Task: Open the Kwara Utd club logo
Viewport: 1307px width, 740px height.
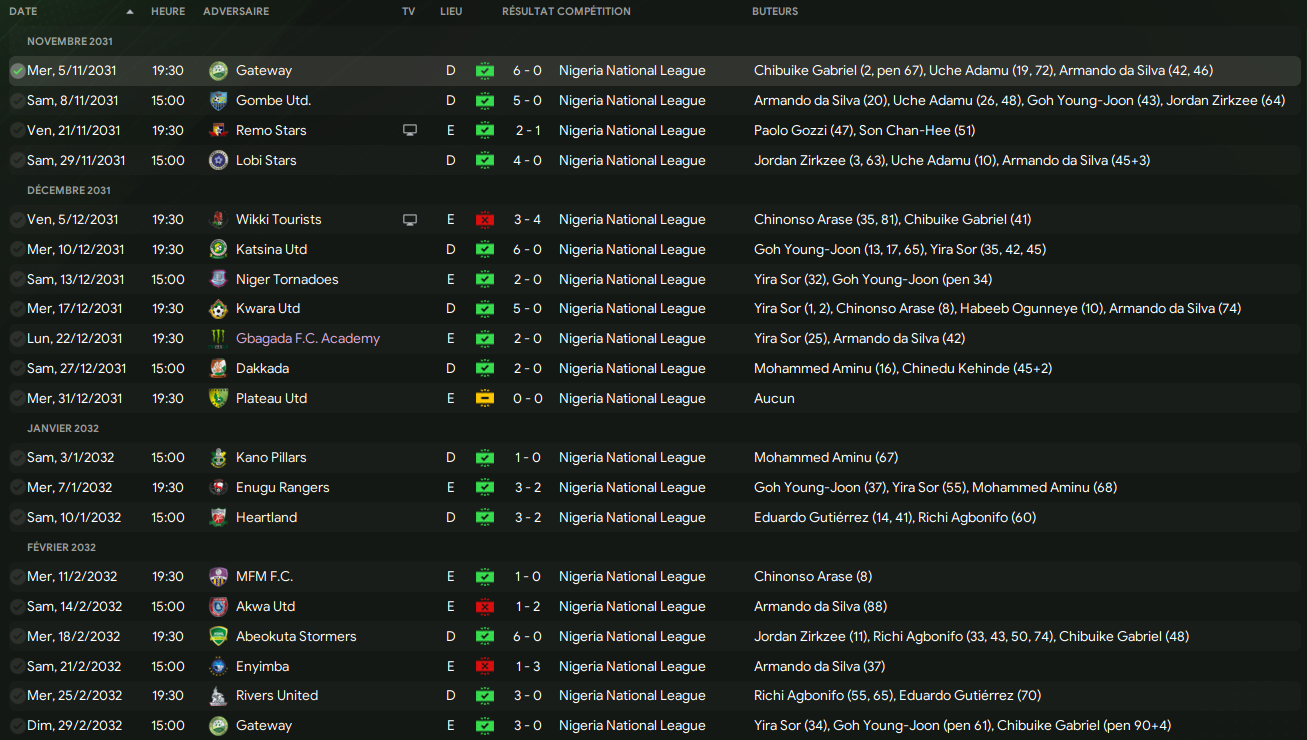Action: tap(218, 308)
